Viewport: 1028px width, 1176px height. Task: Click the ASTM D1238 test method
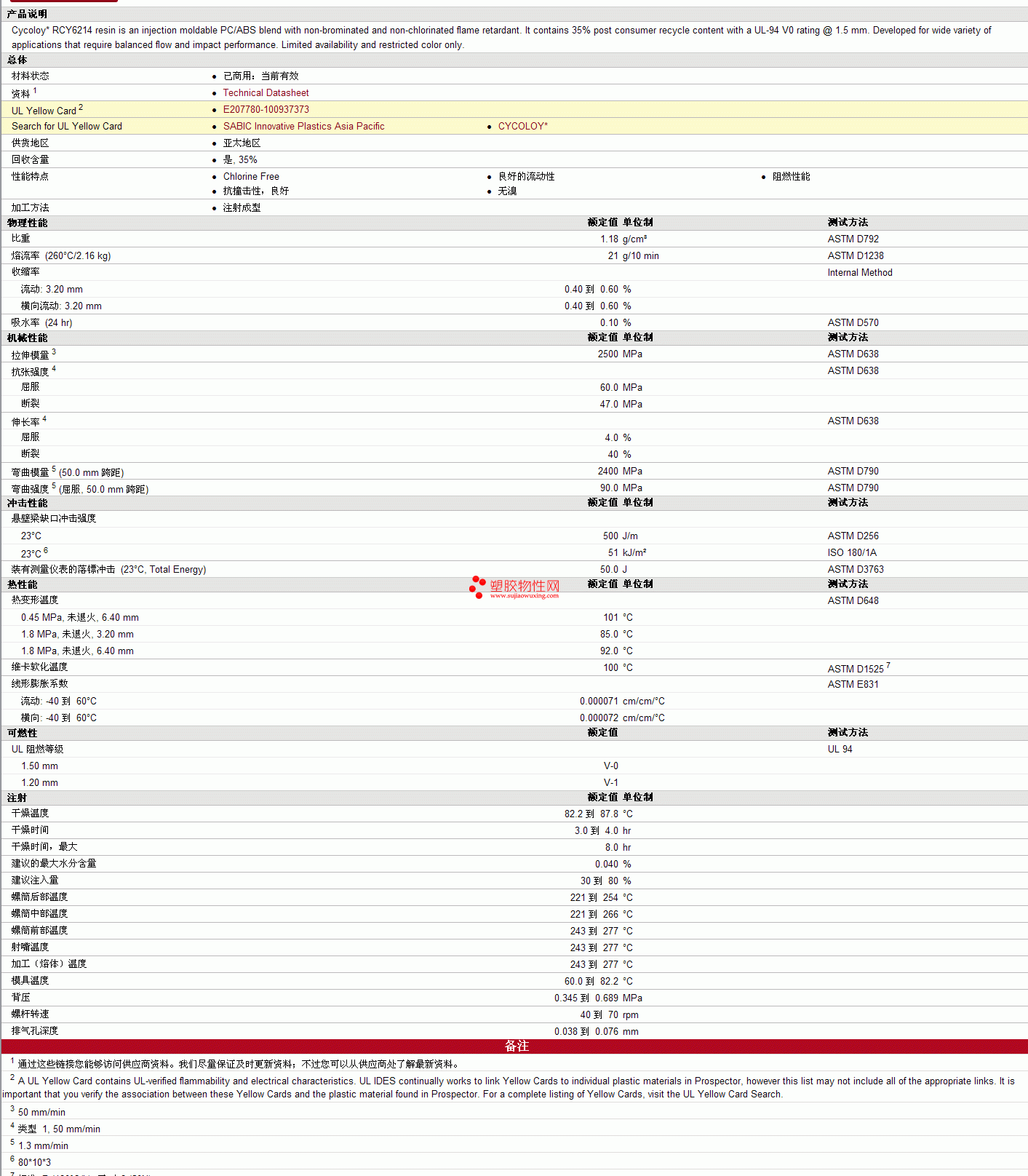coord(856,256)
